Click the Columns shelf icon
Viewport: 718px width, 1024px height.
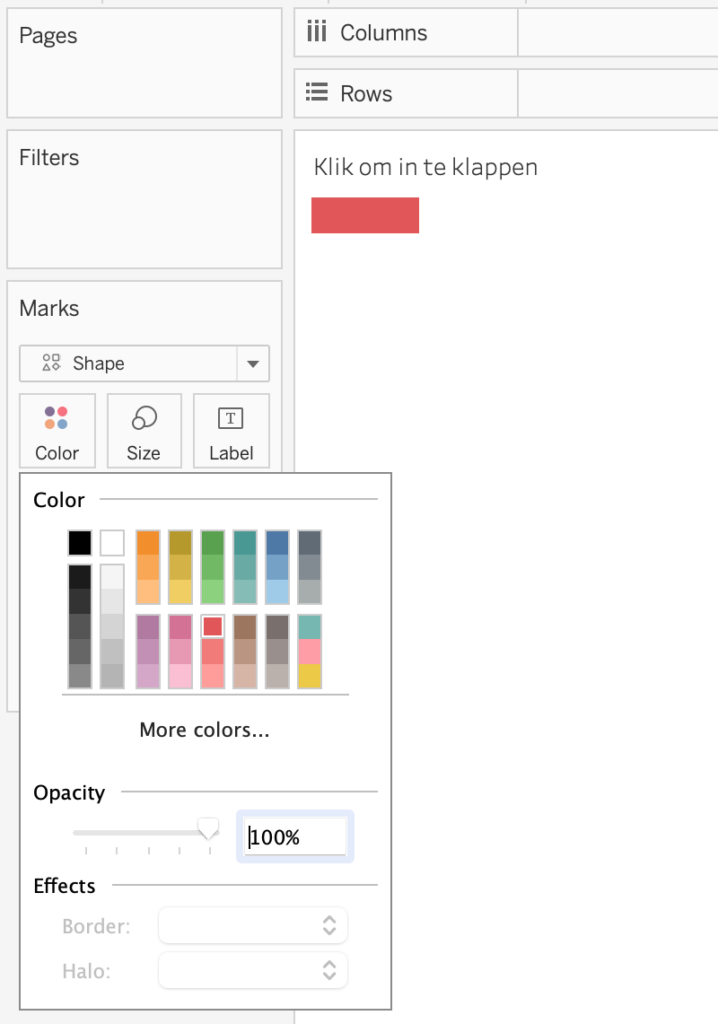(x=317, y=32)
